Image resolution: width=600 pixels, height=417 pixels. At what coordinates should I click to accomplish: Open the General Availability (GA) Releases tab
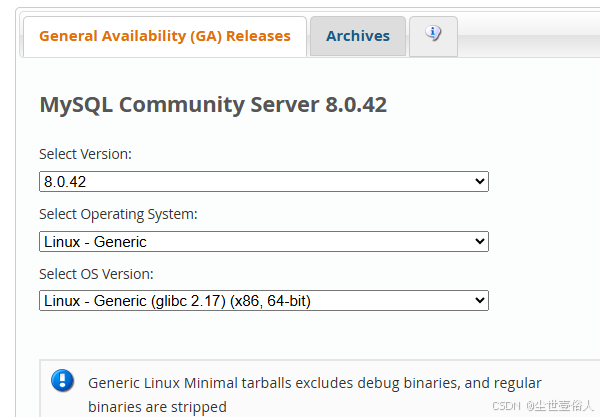coord(165,36)
